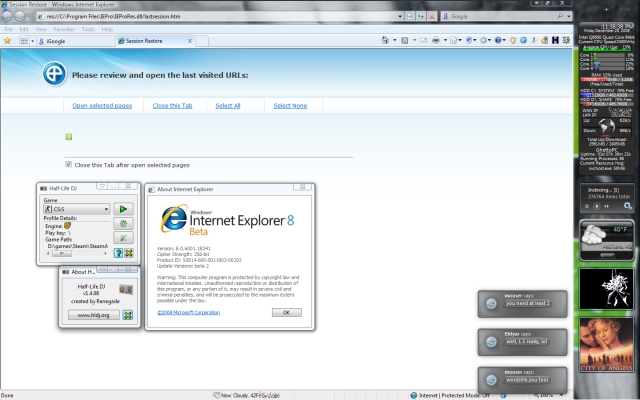
Task: Click the wrench settings button in Half-Life DJ
Action: [122, 239]
